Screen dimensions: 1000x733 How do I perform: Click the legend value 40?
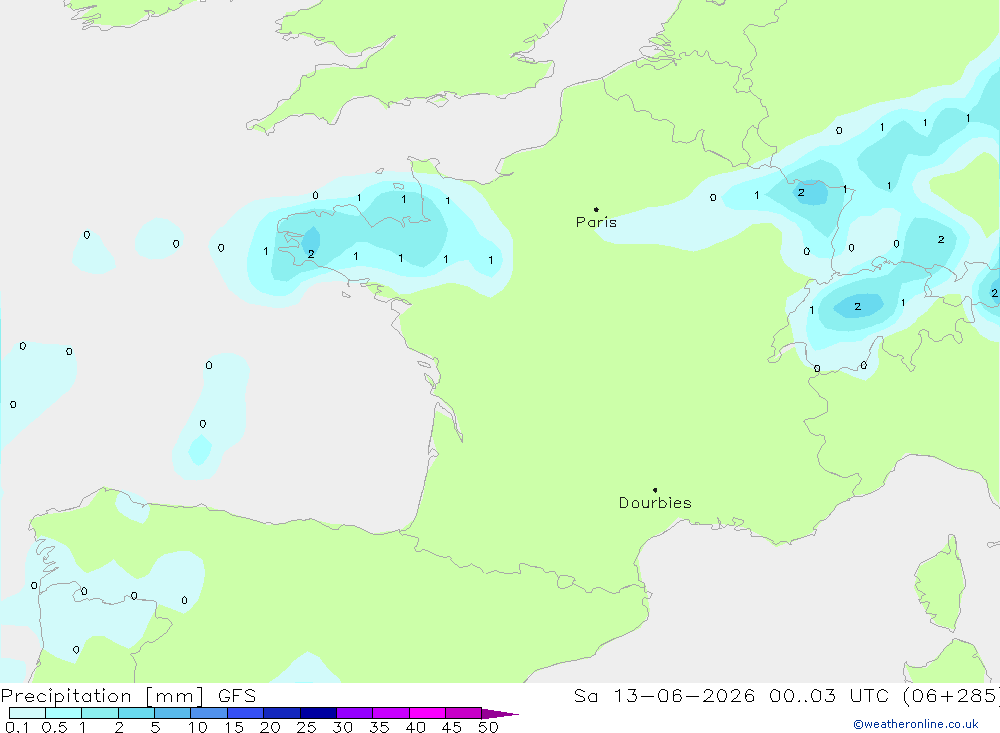(x=415, y=727)
